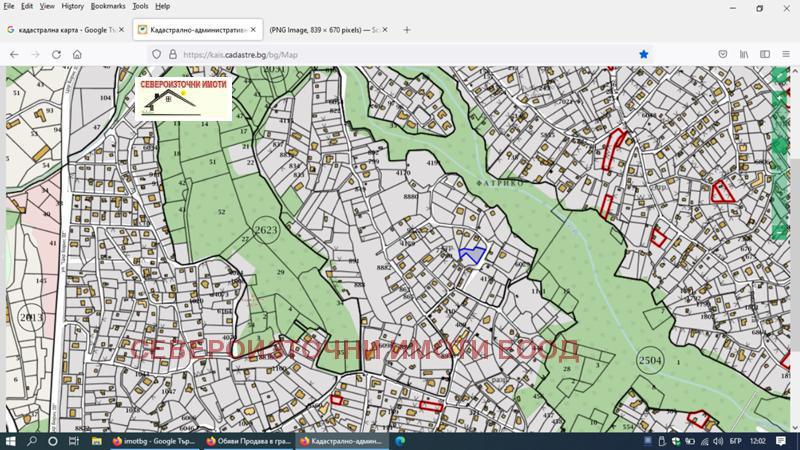Open the Library bookshelf icon

click(744, 54)
